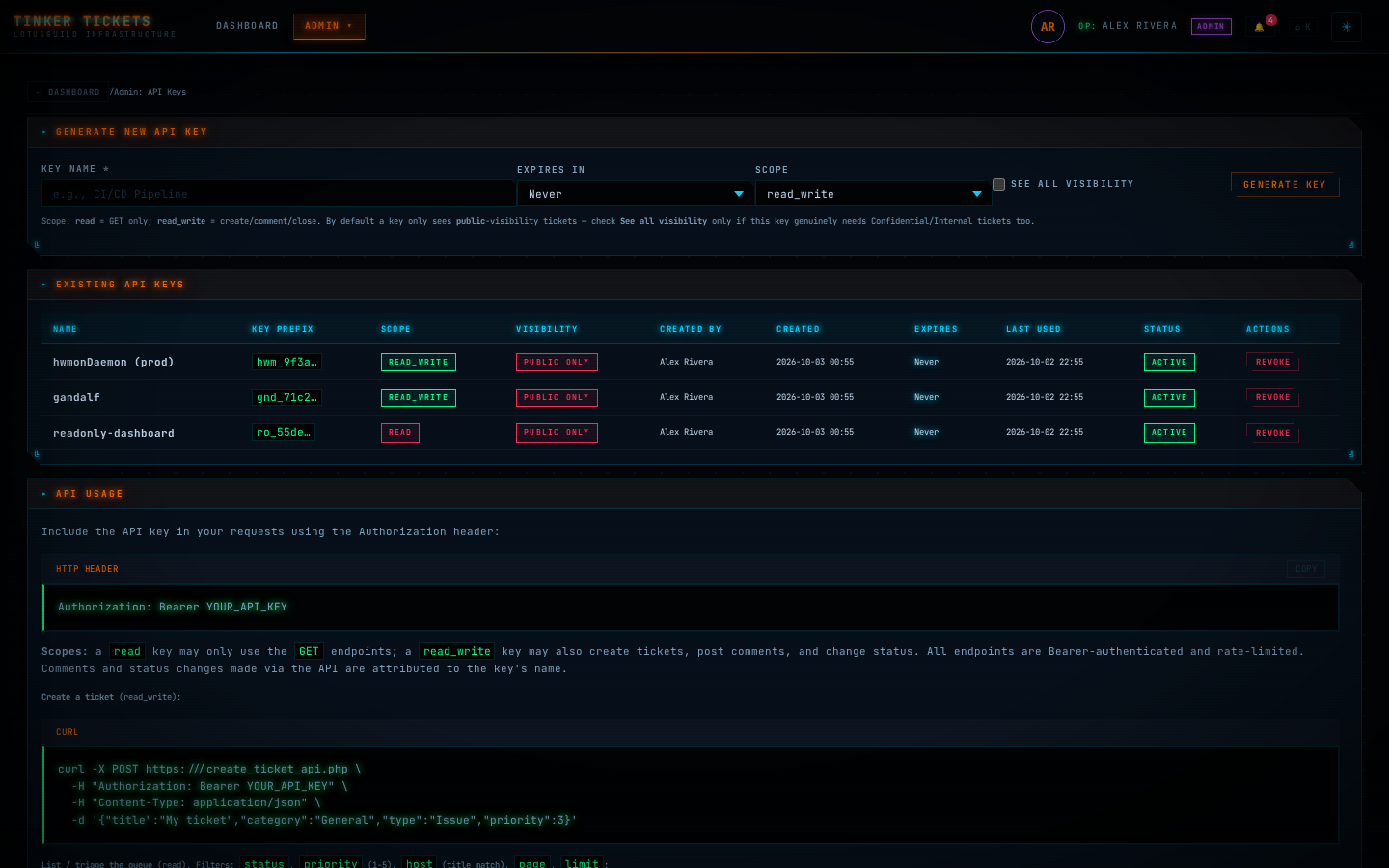Click the hwmonDaemon (prod) key name
Screen dimensions: 1389x868
tap(113, 362)
